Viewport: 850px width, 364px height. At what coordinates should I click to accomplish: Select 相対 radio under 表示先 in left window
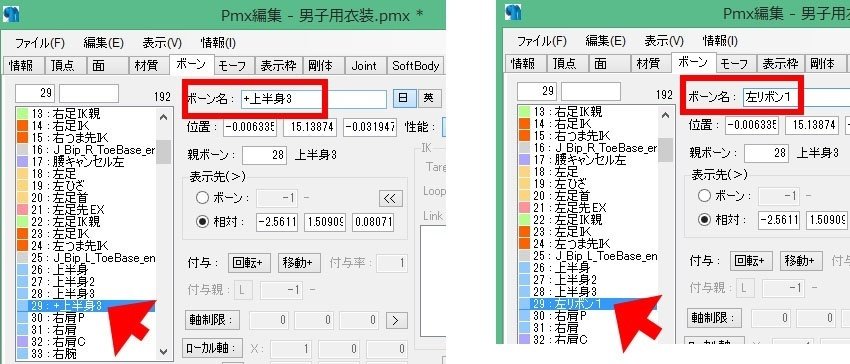click(x=203, y=222)
